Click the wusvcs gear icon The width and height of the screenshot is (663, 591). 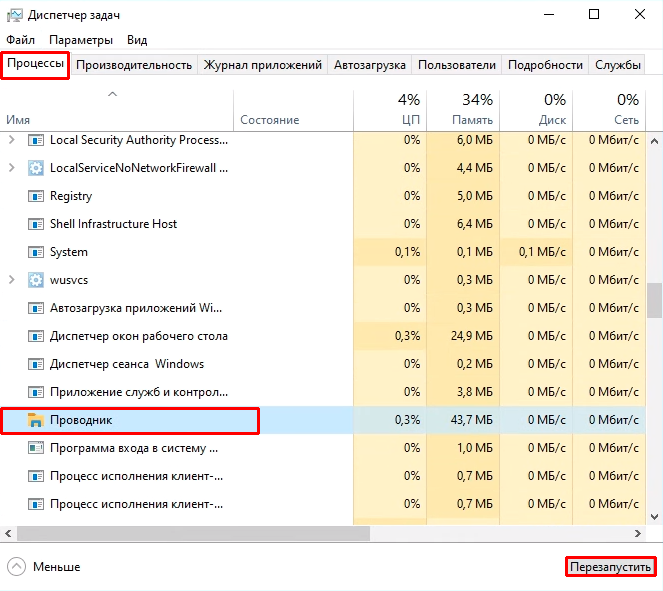click(36, 280)
